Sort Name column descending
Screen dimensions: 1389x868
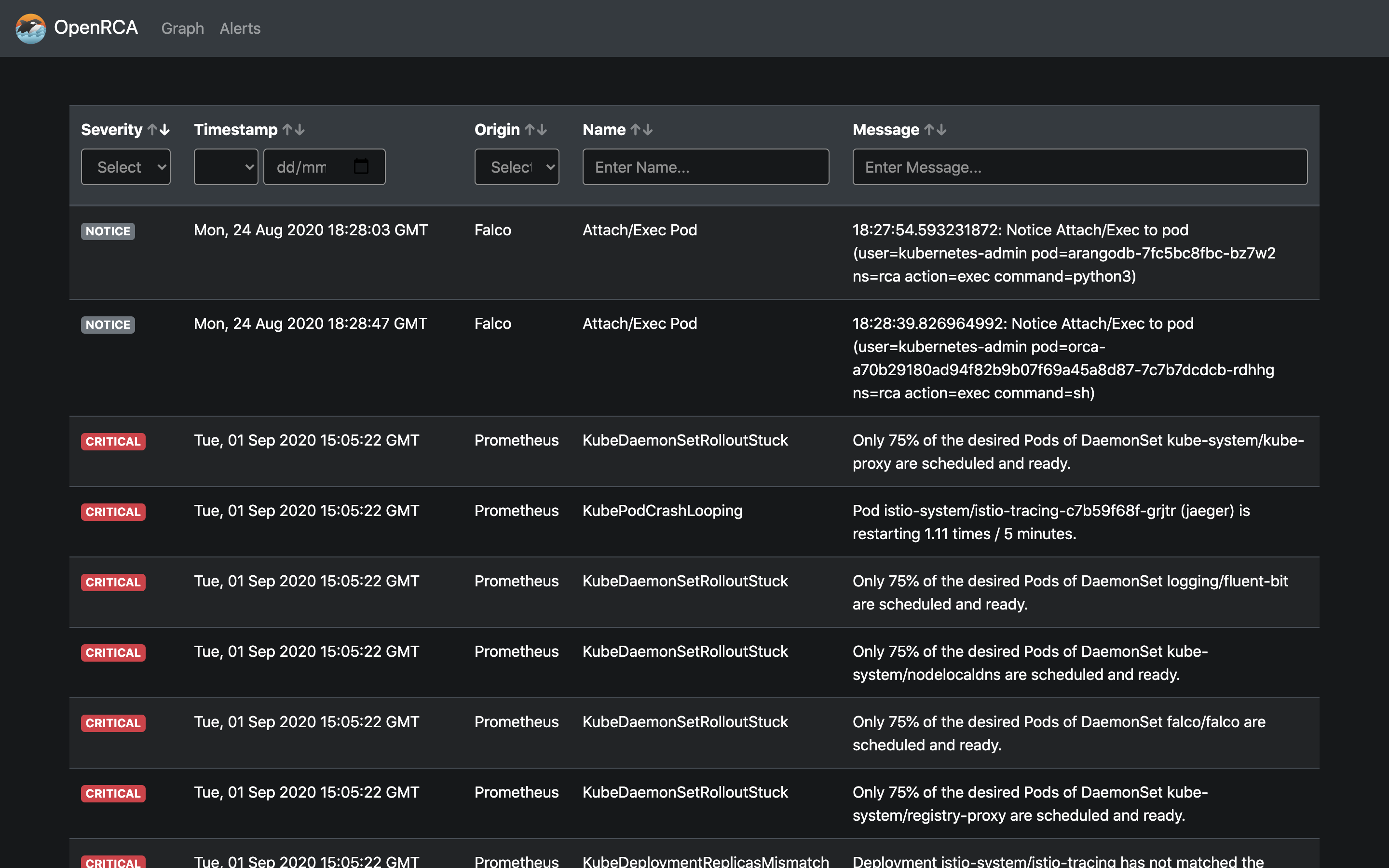[x=648, y=130]
